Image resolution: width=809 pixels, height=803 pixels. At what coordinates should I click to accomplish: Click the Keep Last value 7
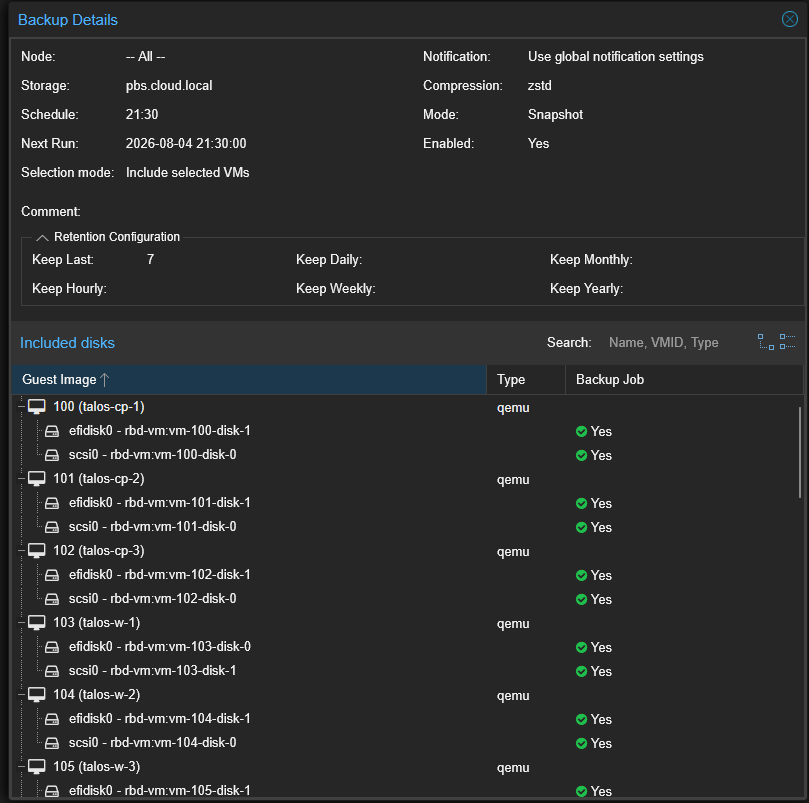[150, 259]
